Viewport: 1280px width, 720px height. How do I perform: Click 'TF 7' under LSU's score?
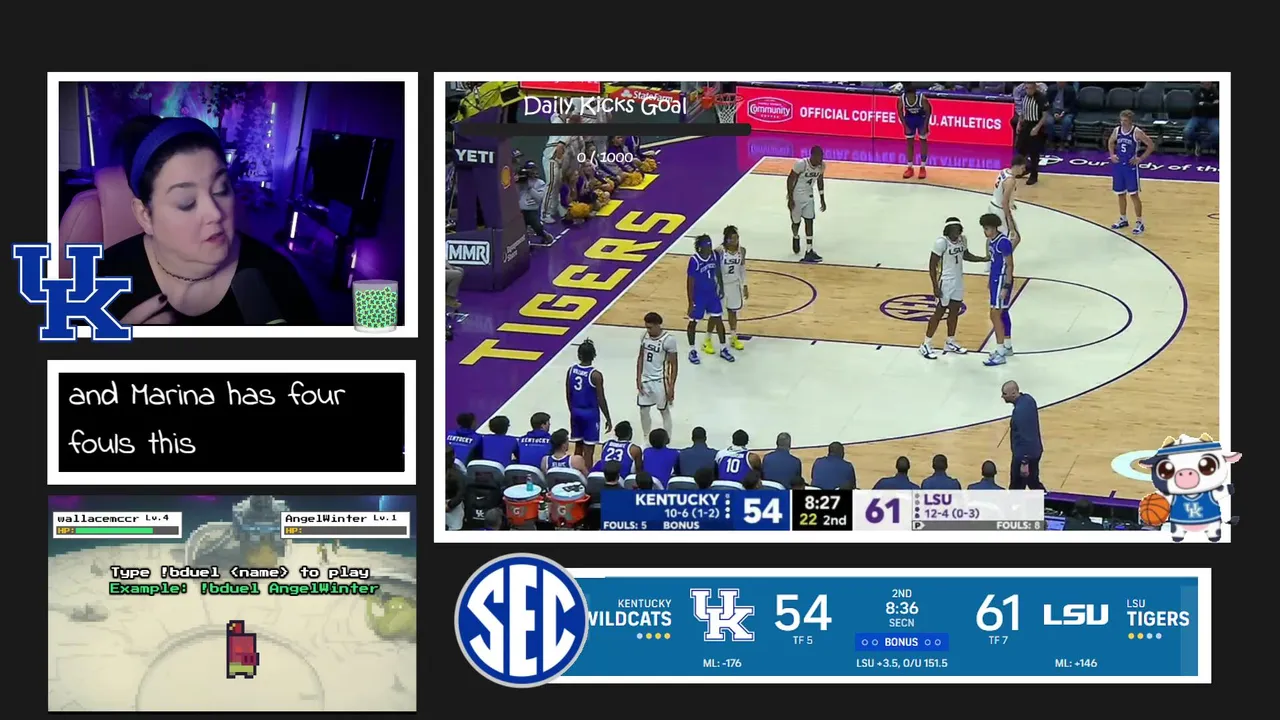(x=998, y=640)
